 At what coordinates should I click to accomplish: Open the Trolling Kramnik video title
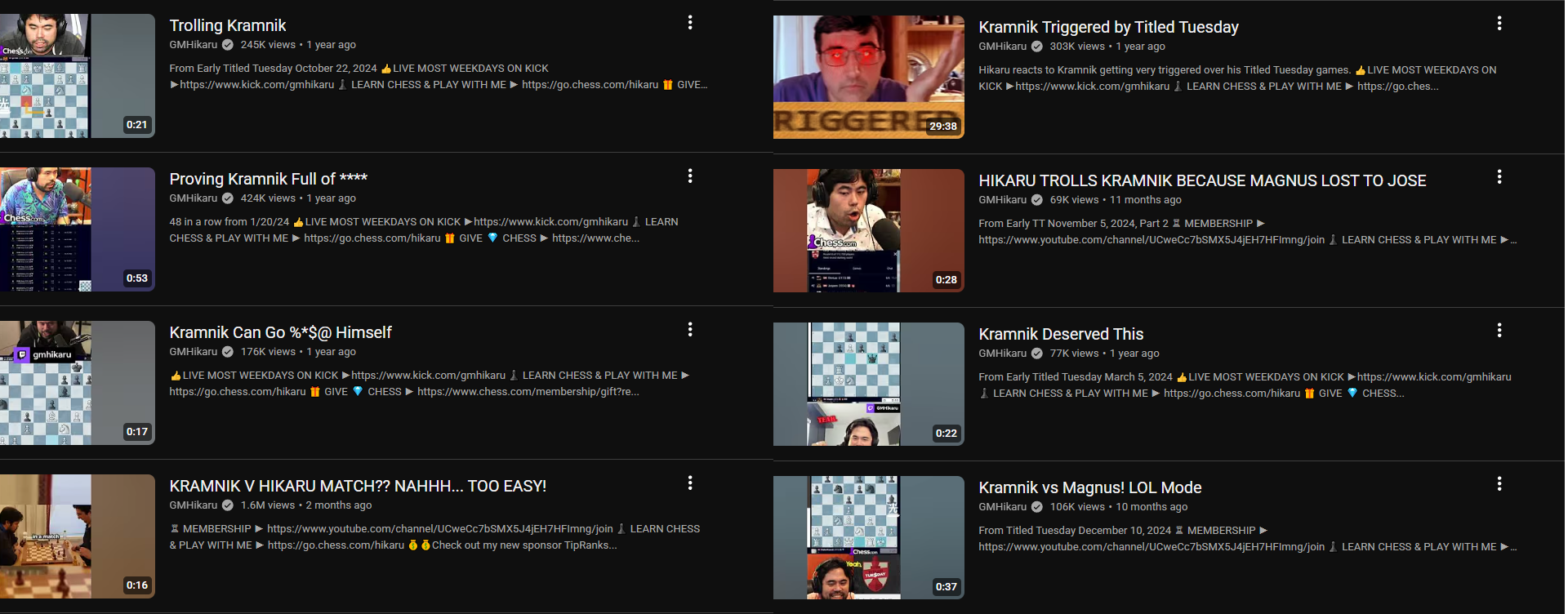[x=228, y=25]
